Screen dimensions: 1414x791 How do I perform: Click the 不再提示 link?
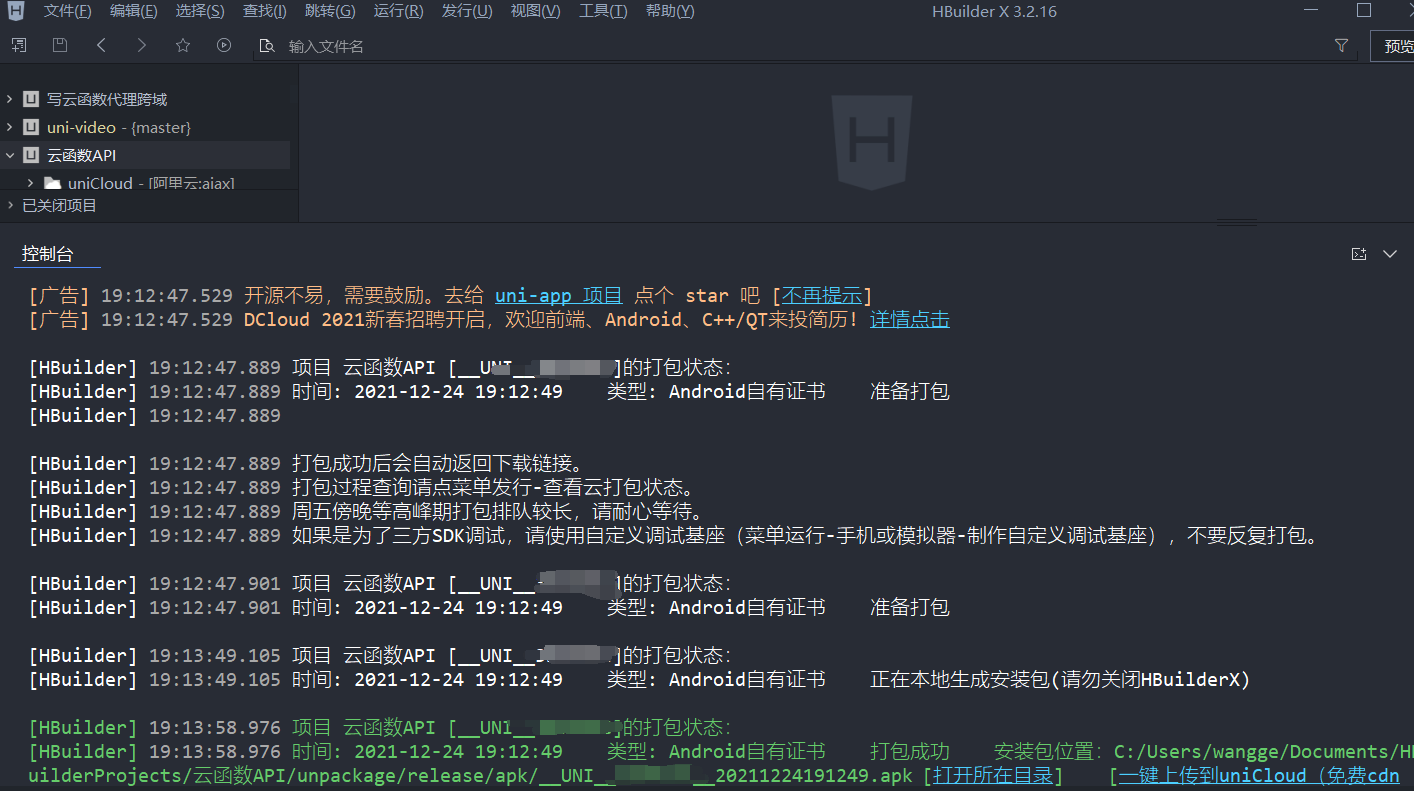click(x=821, y=295)
